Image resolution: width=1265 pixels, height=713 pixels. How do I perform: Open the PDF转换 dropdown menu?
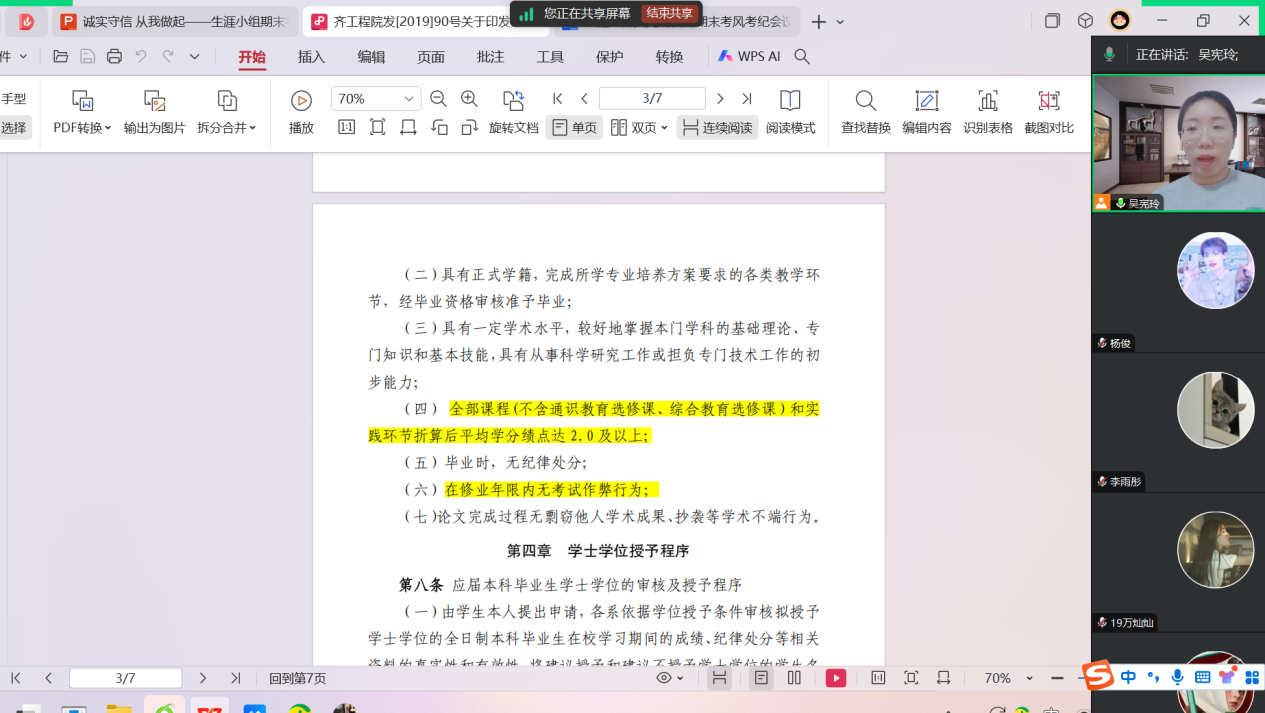point(83,128)
